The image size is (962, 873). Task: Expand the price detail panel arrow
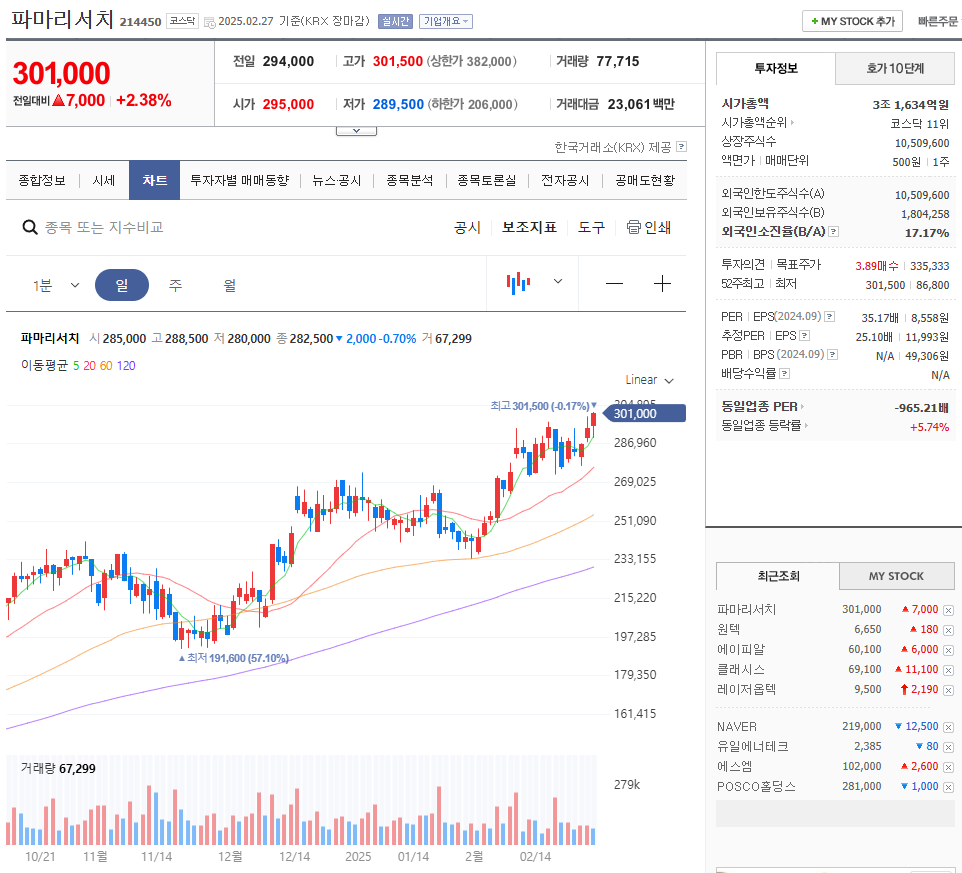356,131
